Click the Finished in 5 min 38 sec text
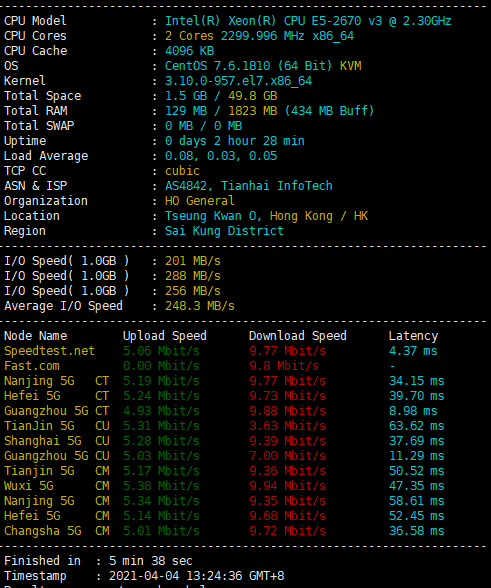491x588 pixels. point(98,561)
